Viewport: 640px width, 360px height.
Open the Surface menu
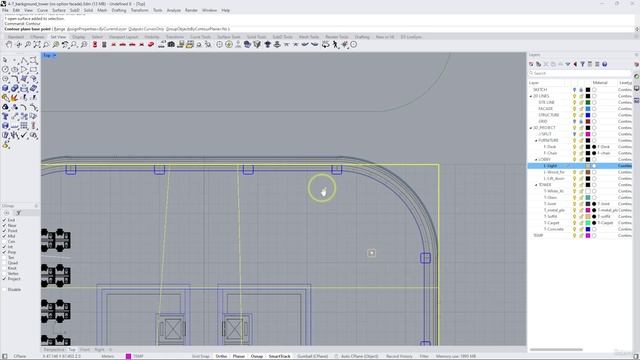pyautogui.click(x=59, y=10)
